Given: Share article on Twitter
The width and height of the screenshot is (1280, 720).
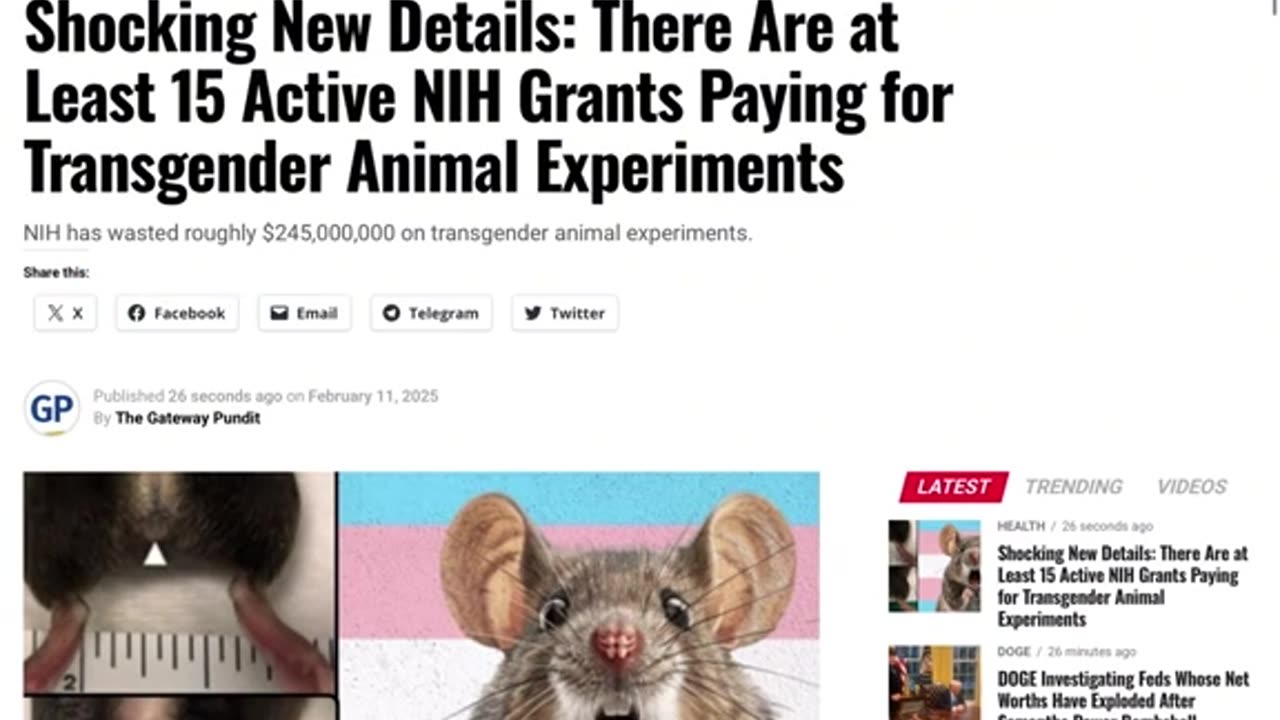Looking at the screenshot, I should tap(565, 313).
